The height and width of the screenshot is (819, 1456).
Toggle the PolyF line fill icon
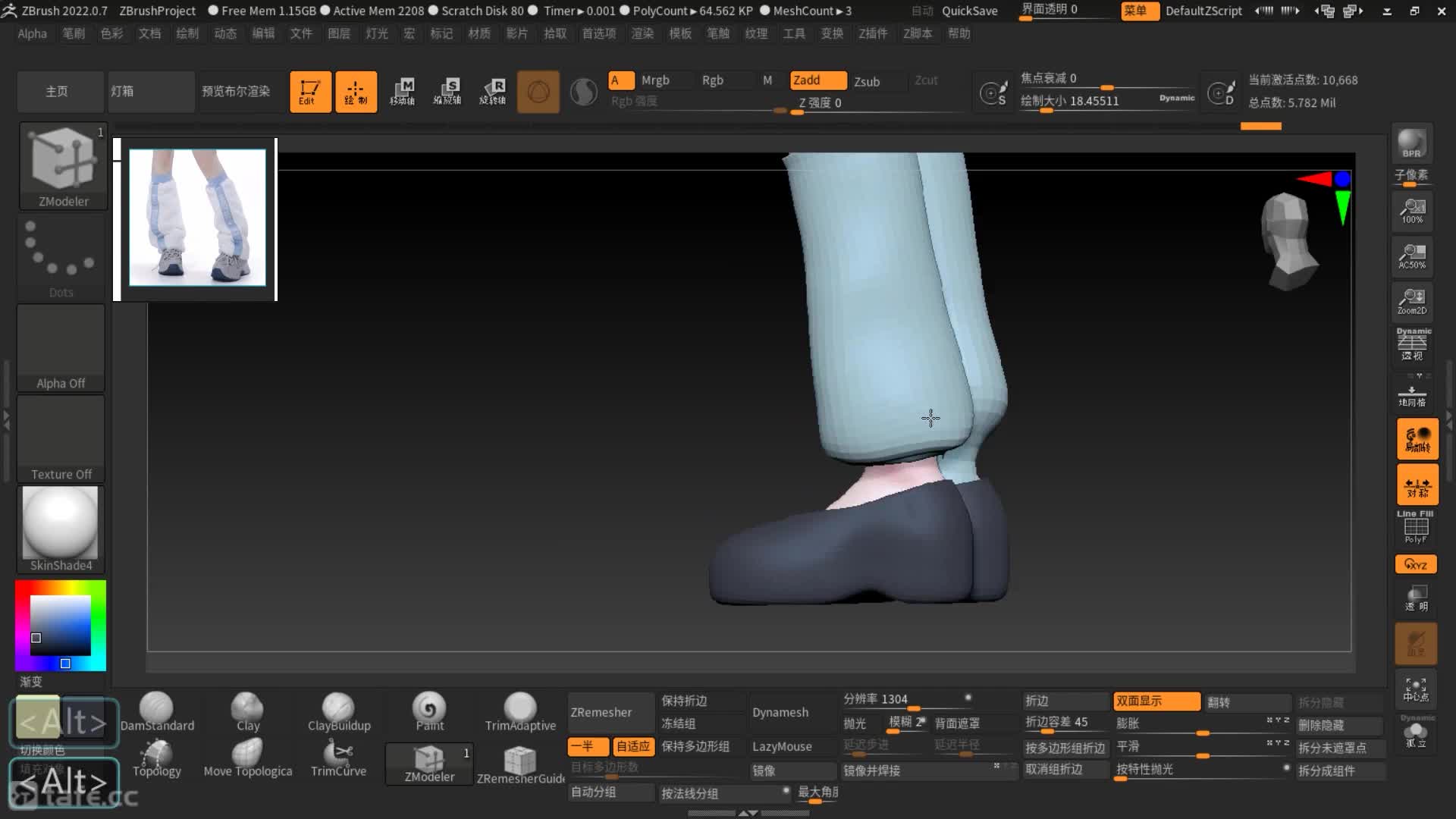pos(1415,527)
